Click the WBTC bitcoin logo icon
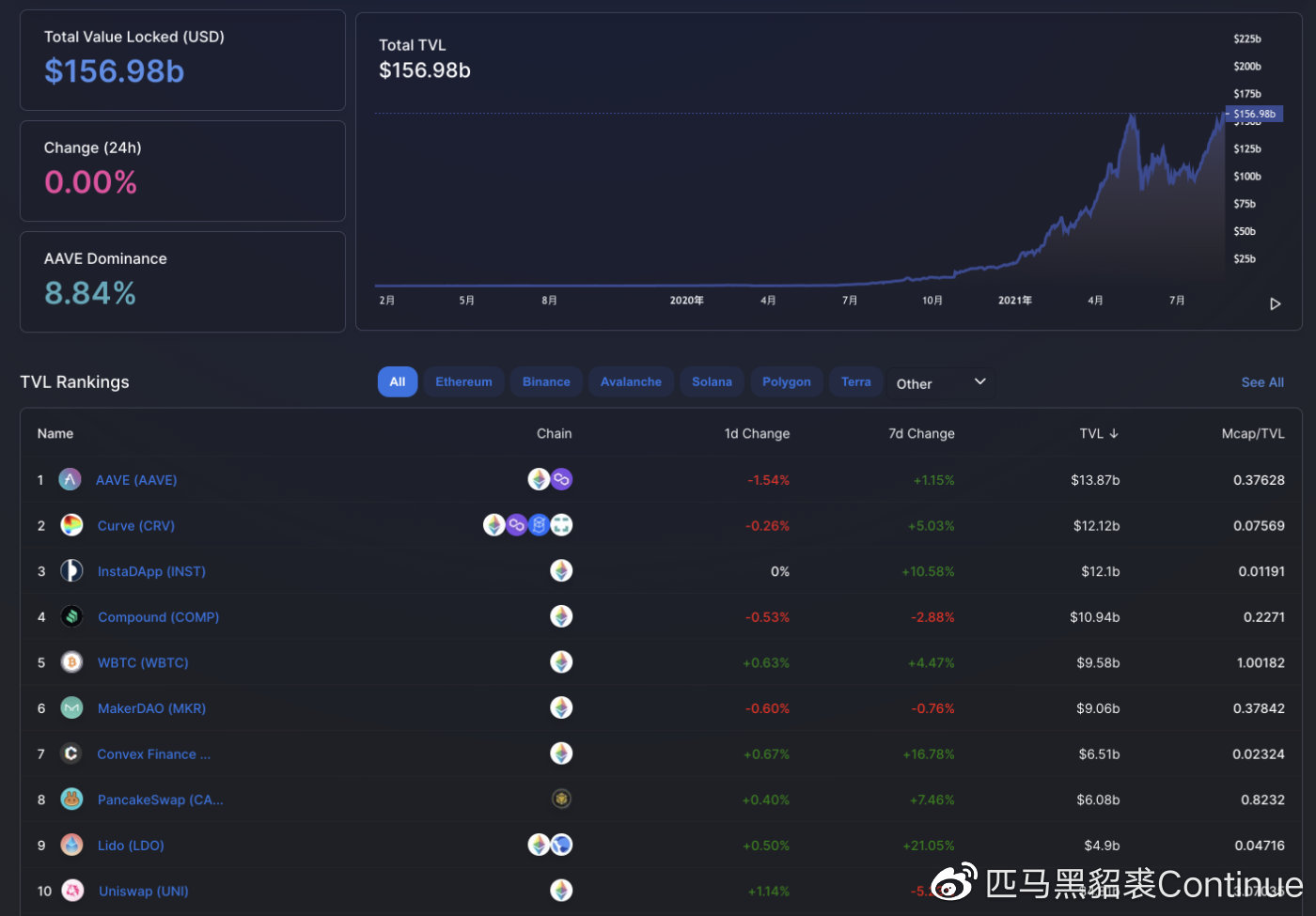 (x=71, y=662)
